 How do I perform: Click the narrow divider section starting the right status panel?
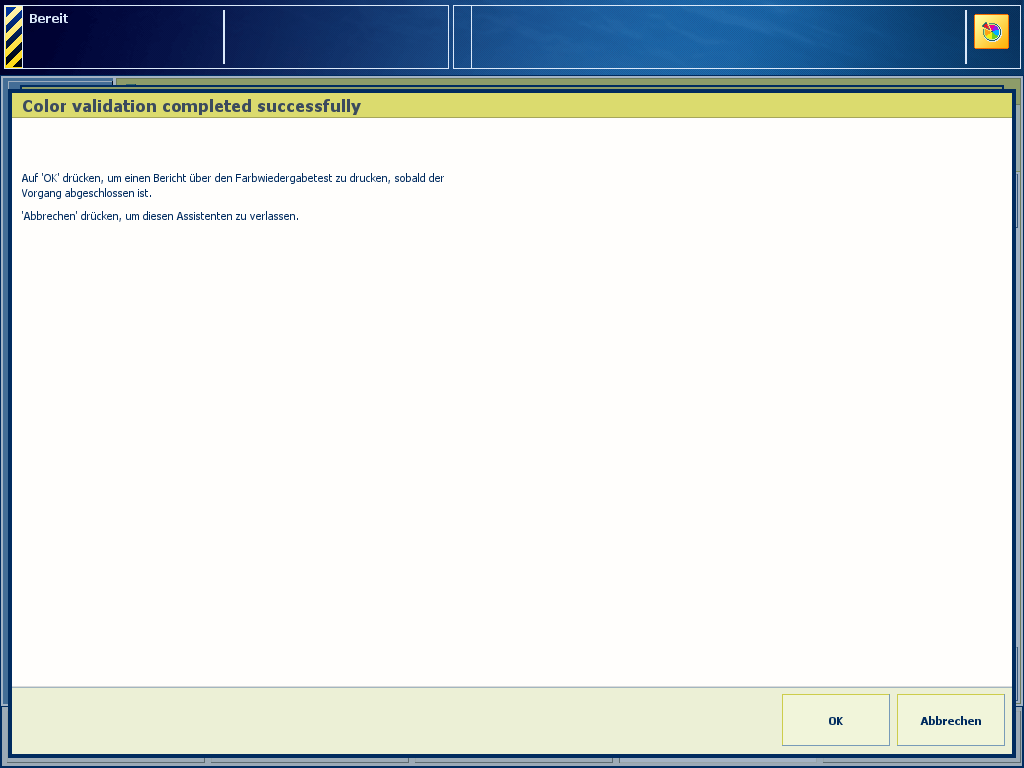(462, 37)
